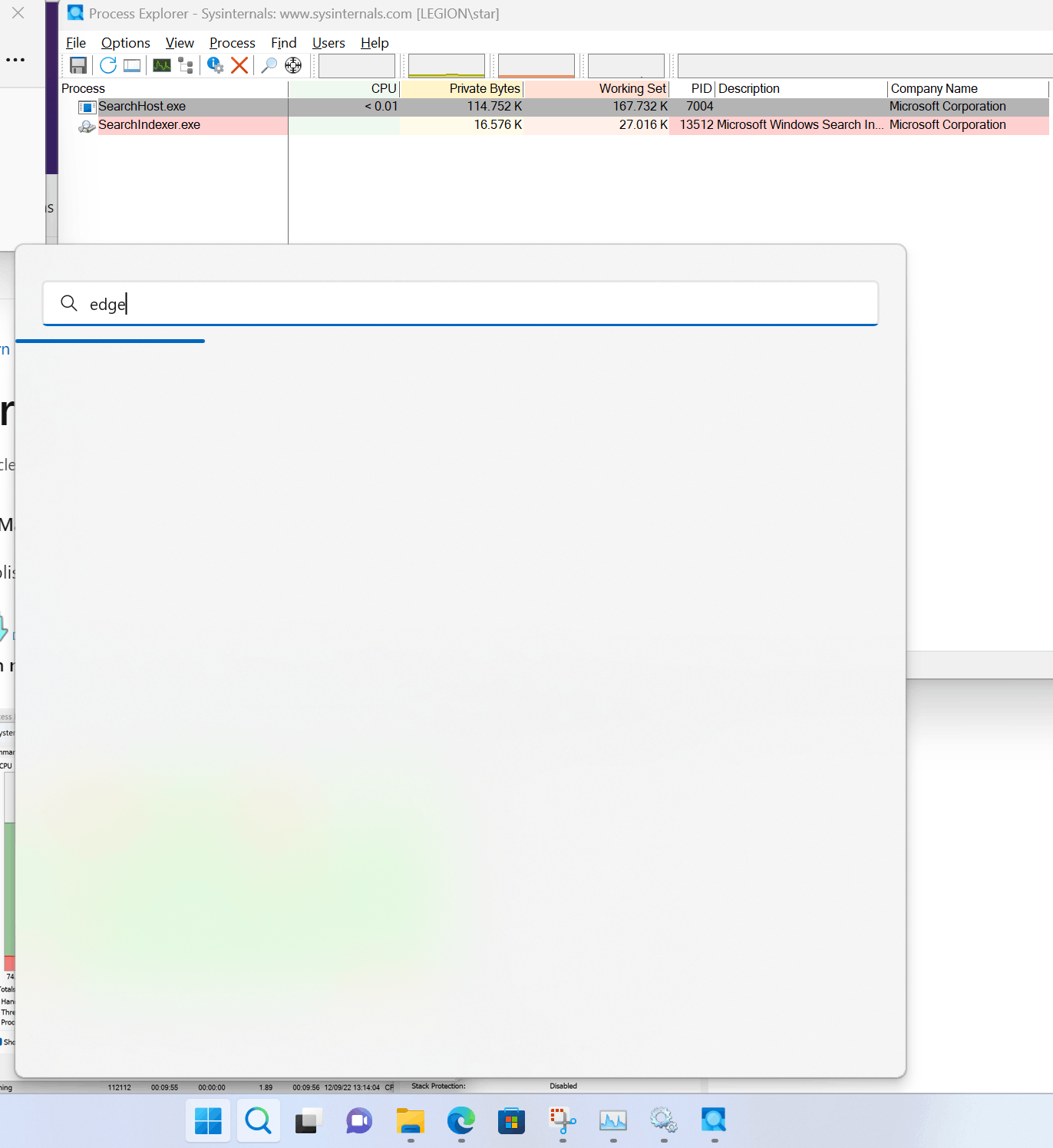Click the red X Kill Process icon

[x=239, y=65]
